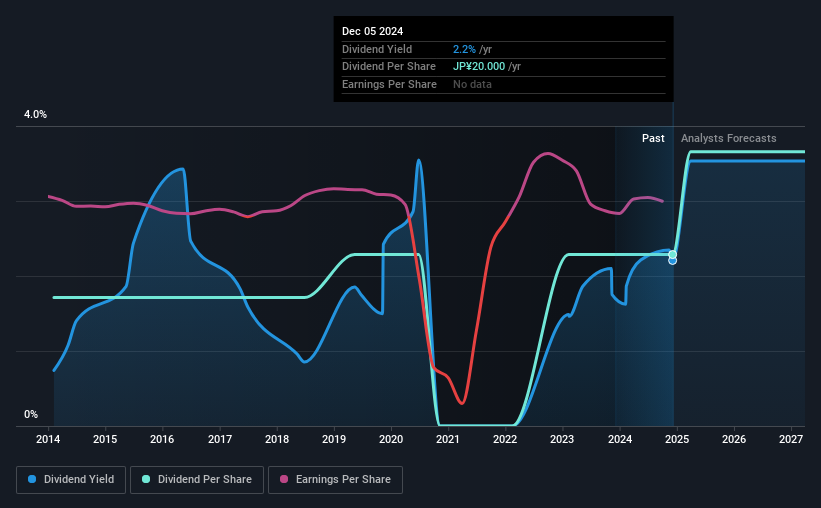Click the 2025 x-axis label

coord(676,439)
